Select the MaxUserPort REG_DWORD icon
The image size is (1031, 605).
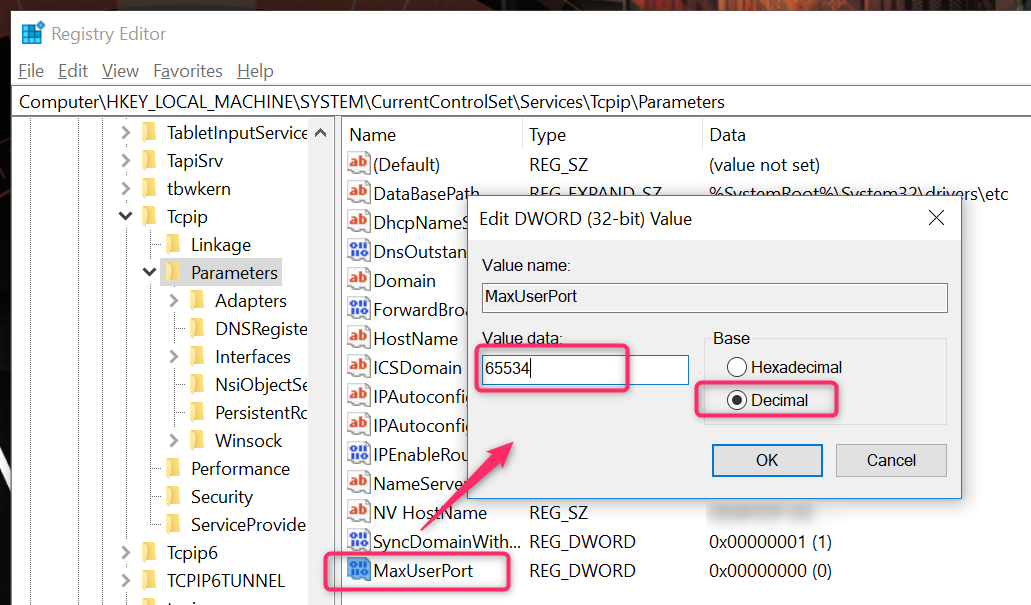tap(359, 571)
